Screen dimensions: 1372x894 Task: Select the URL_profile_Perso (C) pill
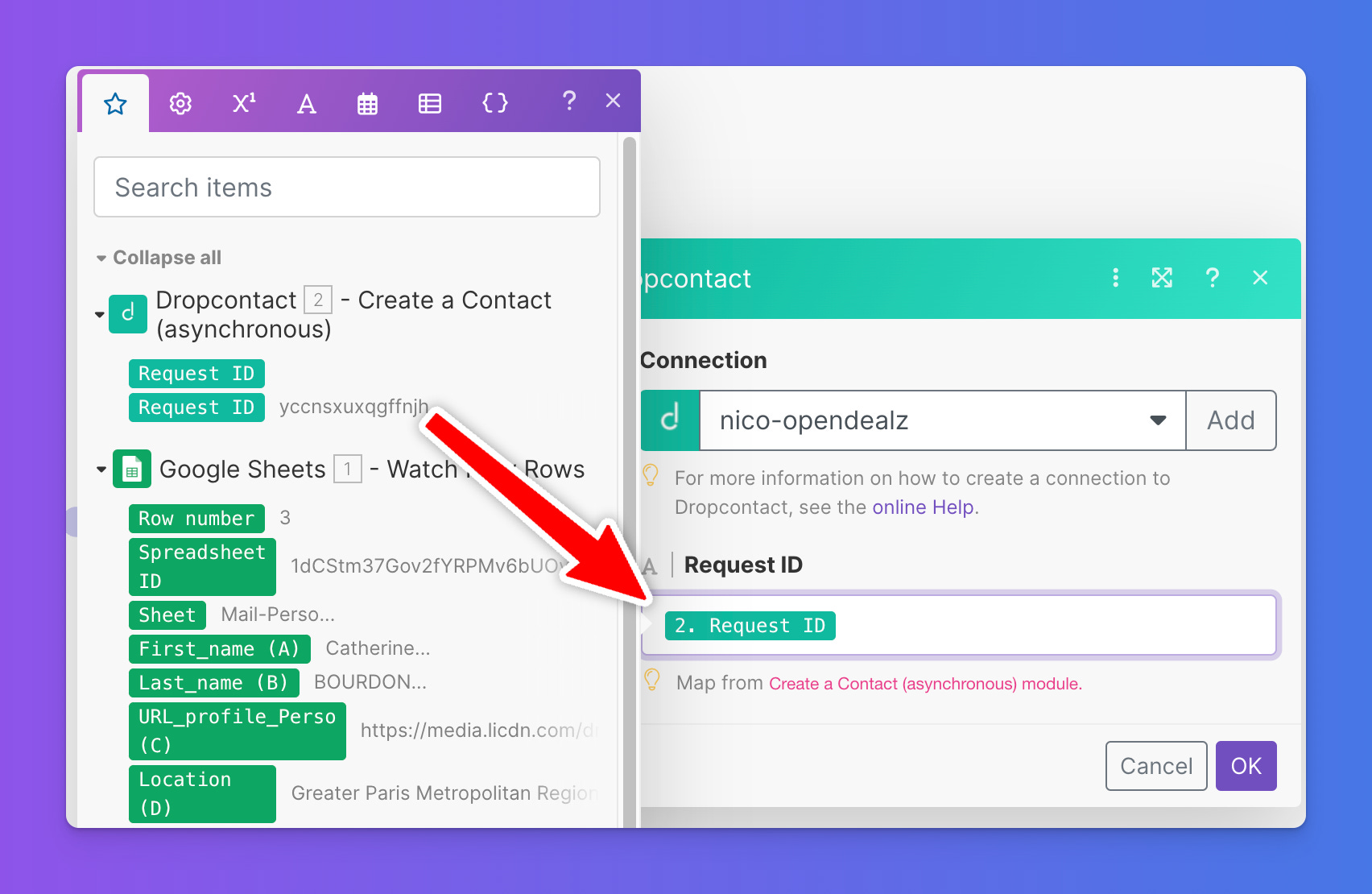click(x=238, y=731)
